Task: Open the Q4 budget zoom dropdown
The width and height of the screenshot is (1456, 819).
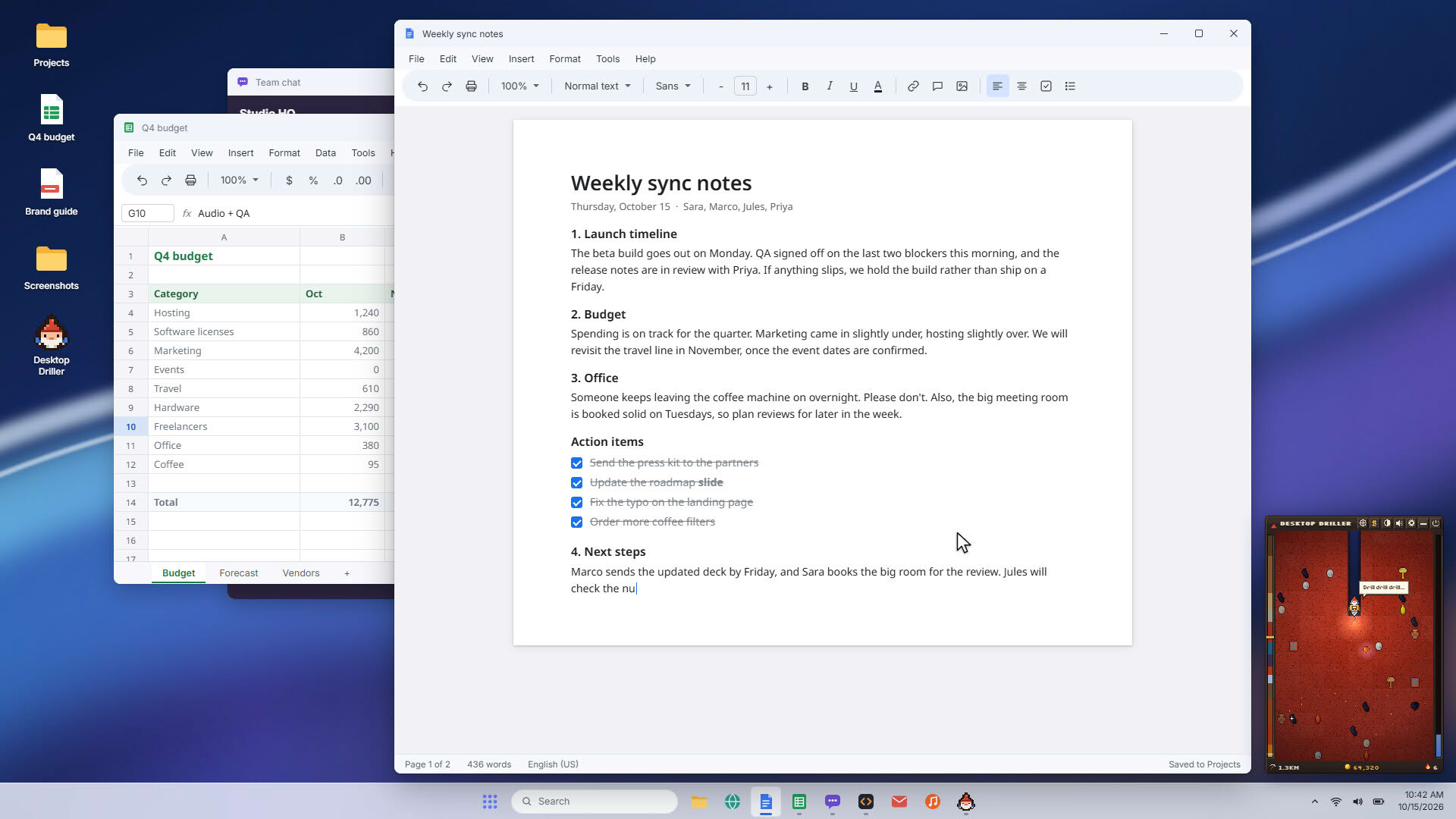Action: point(239,180)
